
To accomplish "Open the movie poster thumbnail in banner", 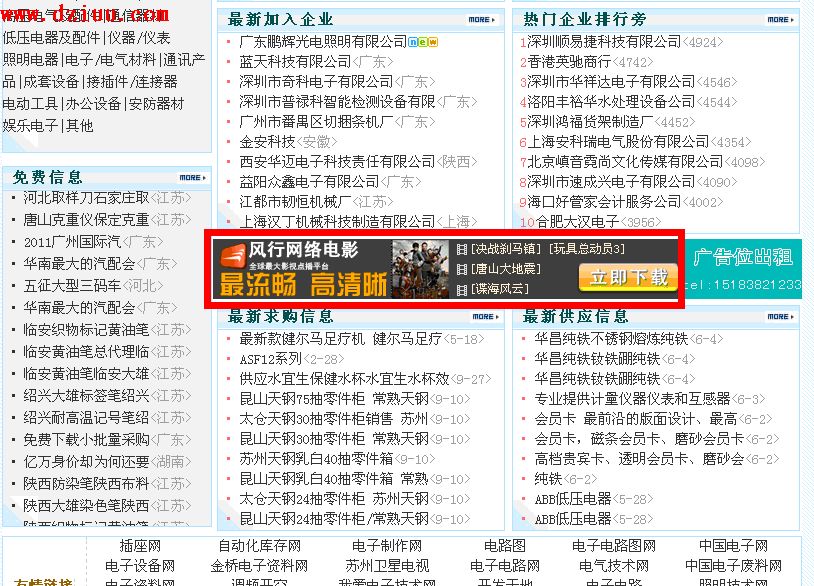I will (x=421, y=269).
